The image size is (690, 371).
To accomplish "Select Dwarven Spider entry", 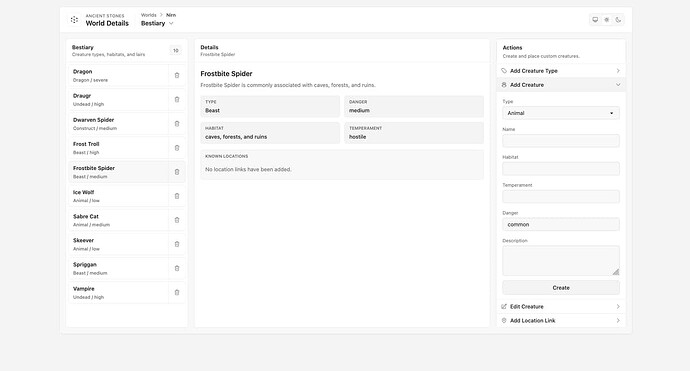I will (118, 124).
